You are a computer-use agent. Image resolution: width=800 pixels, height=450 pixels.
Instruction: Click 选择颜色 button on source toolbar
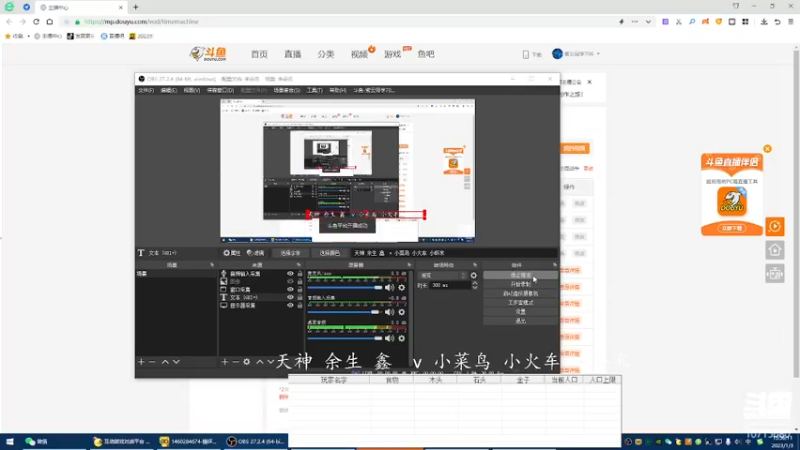click(x=330, y=253)
